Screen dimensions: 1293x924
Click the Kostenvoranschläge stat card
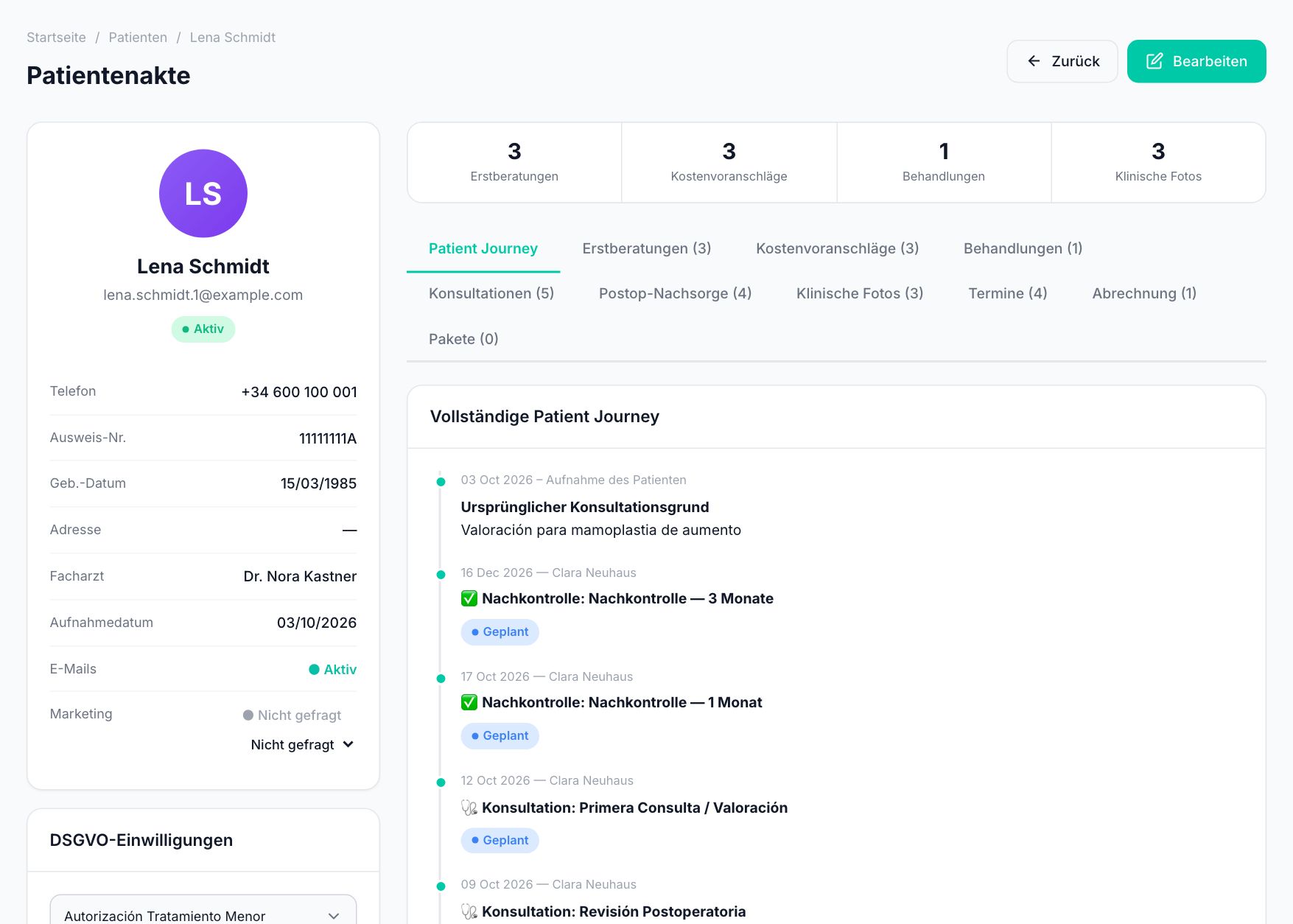click(x=729, y=162)
